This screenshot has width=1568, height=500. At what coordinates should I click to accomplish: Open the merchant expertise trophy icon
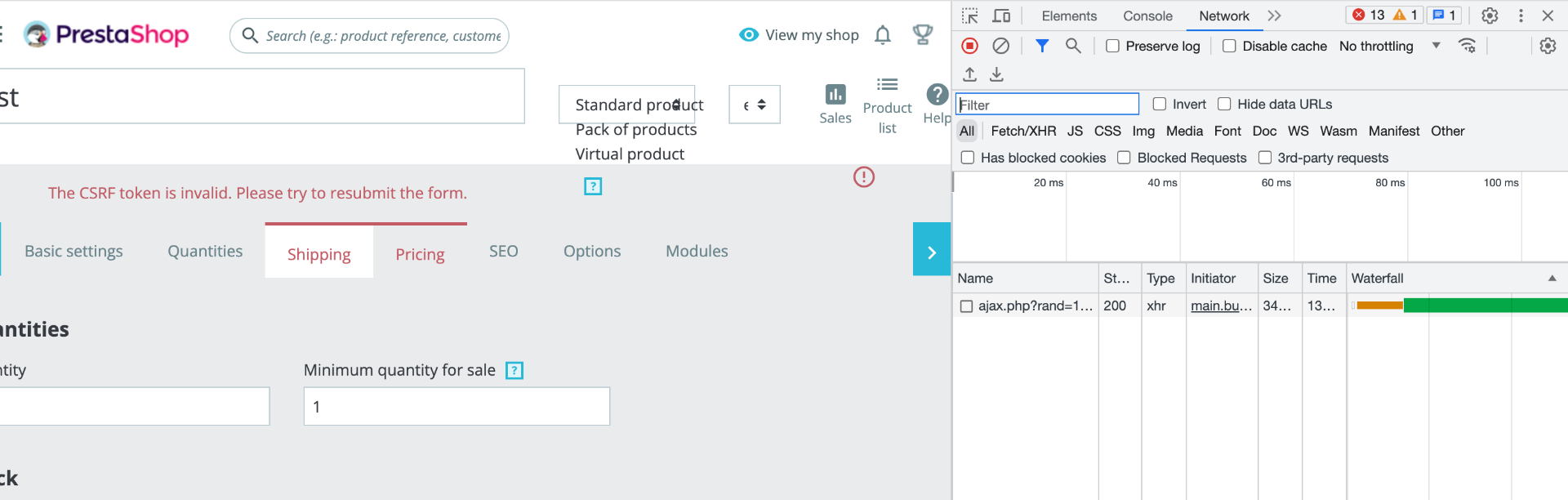923,35
